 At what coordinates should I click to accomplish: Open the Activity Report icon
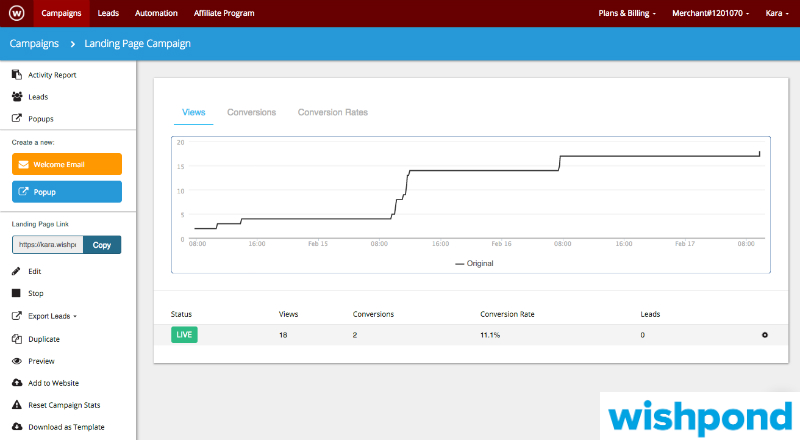pos(17,75)
